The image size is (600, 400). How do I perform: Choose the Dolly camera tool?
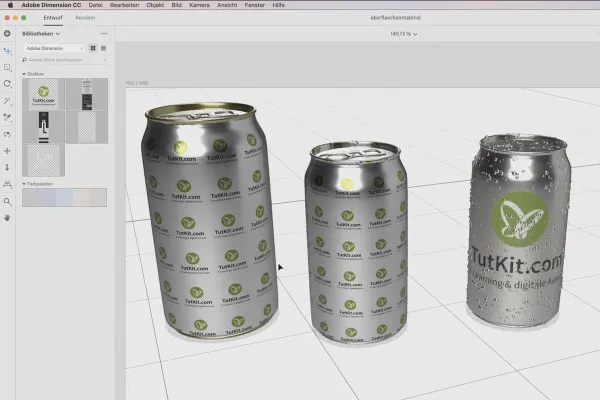pos(7,167)
